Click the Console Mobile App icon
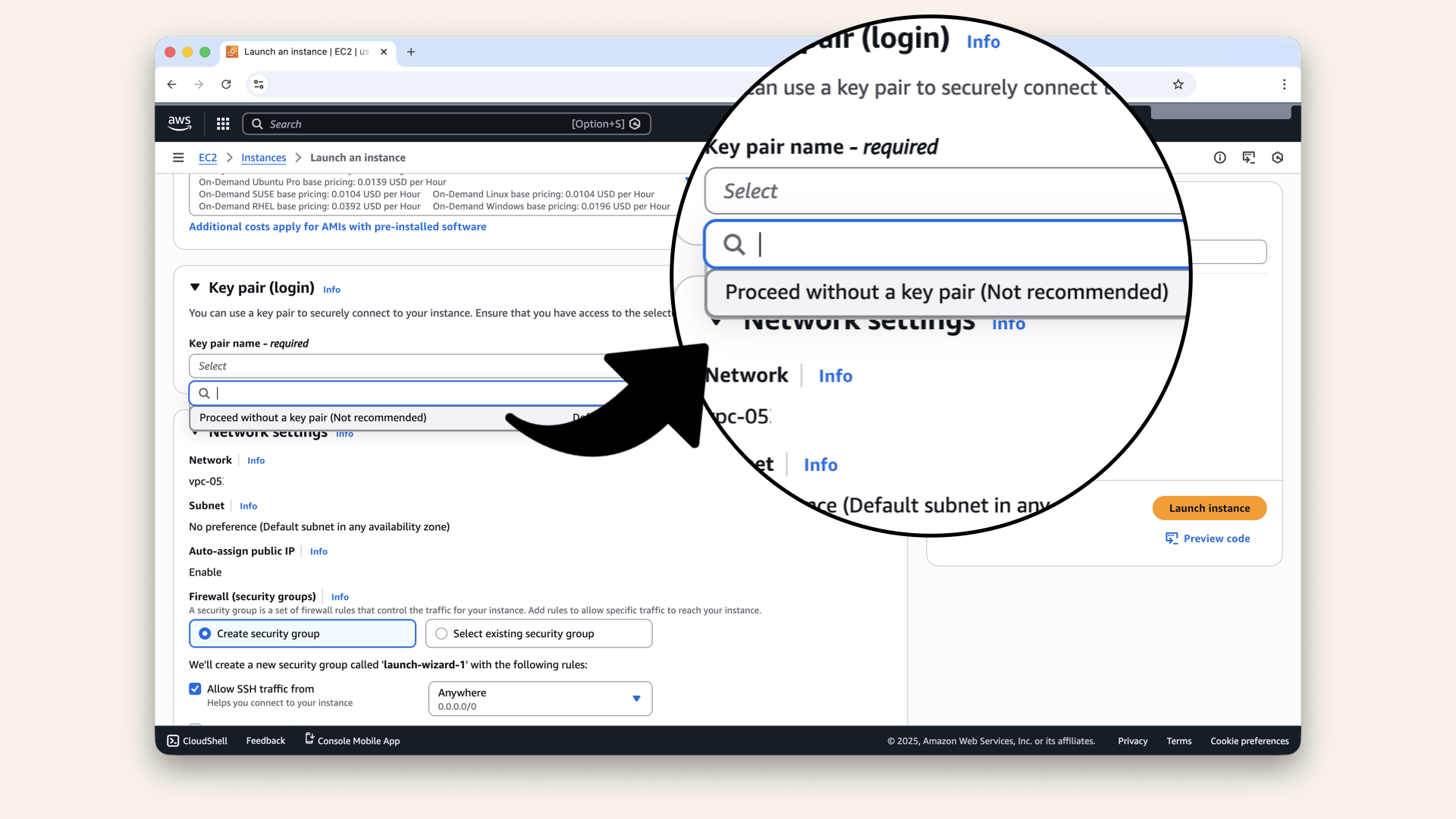The image size is (1456, 819). tap(308, 739)
